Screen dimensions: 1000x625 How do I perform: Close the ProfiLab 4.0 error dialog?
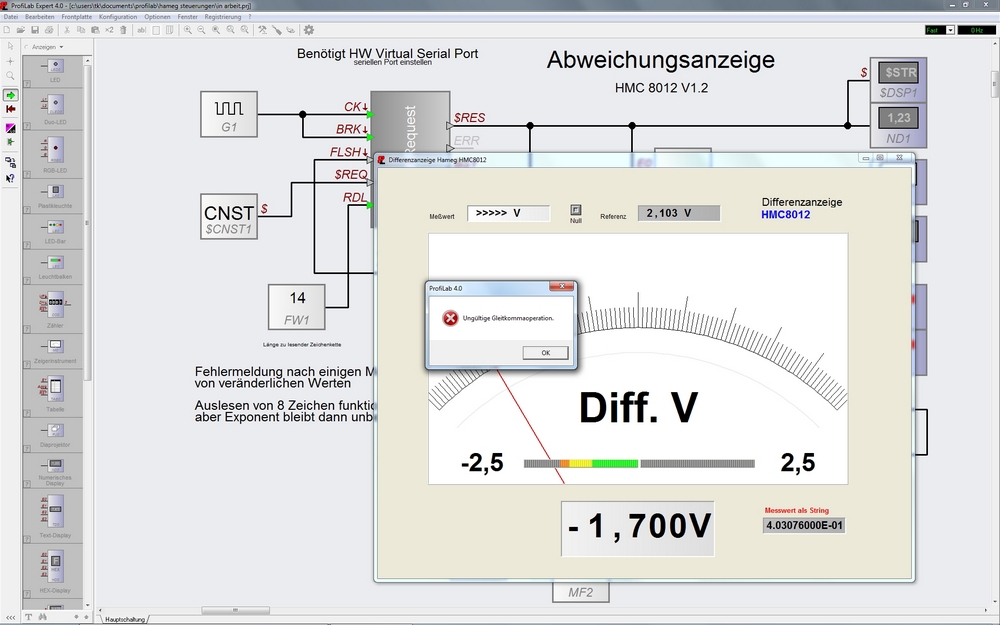click(x=562, y=287)
